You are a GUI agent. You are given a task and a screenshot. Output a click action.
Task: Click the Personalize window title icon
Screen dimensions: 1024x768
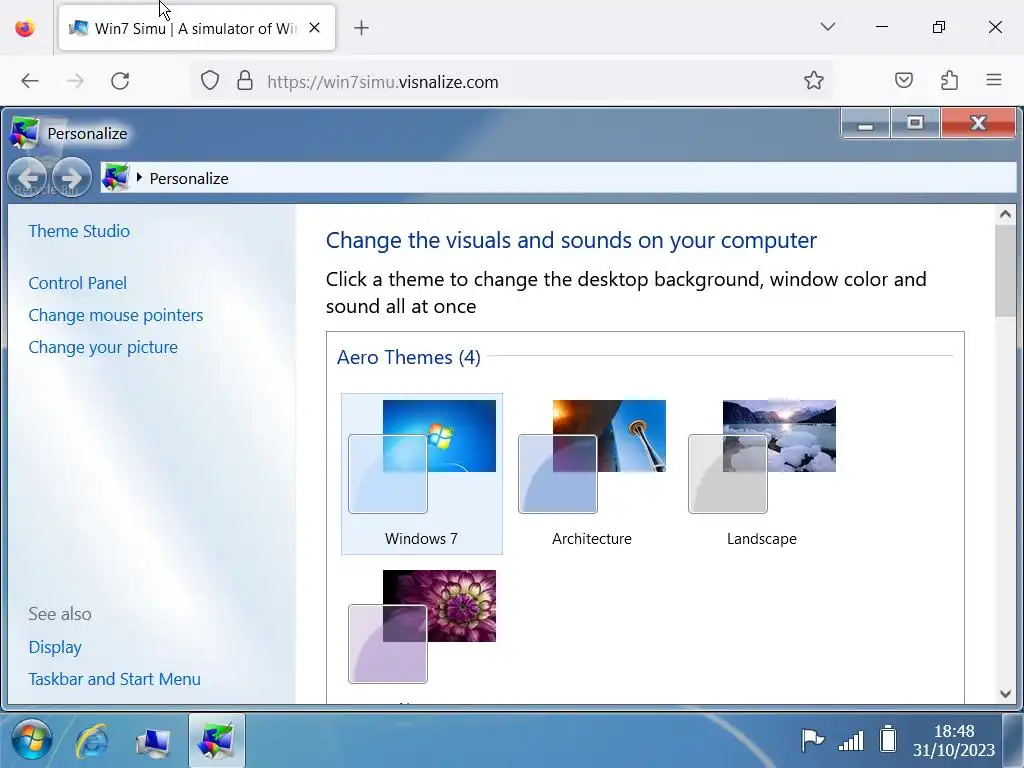click(x=24, y=133)
